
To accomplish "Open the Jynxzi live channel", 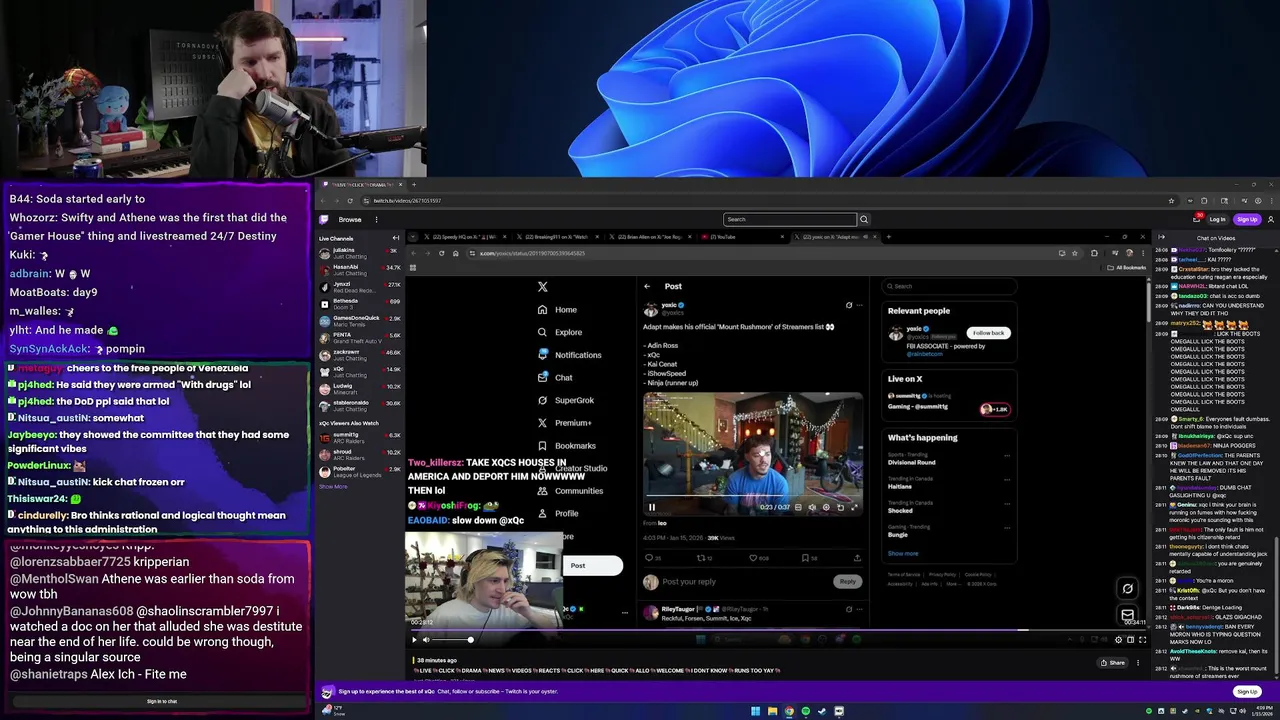I will point(360,286).
